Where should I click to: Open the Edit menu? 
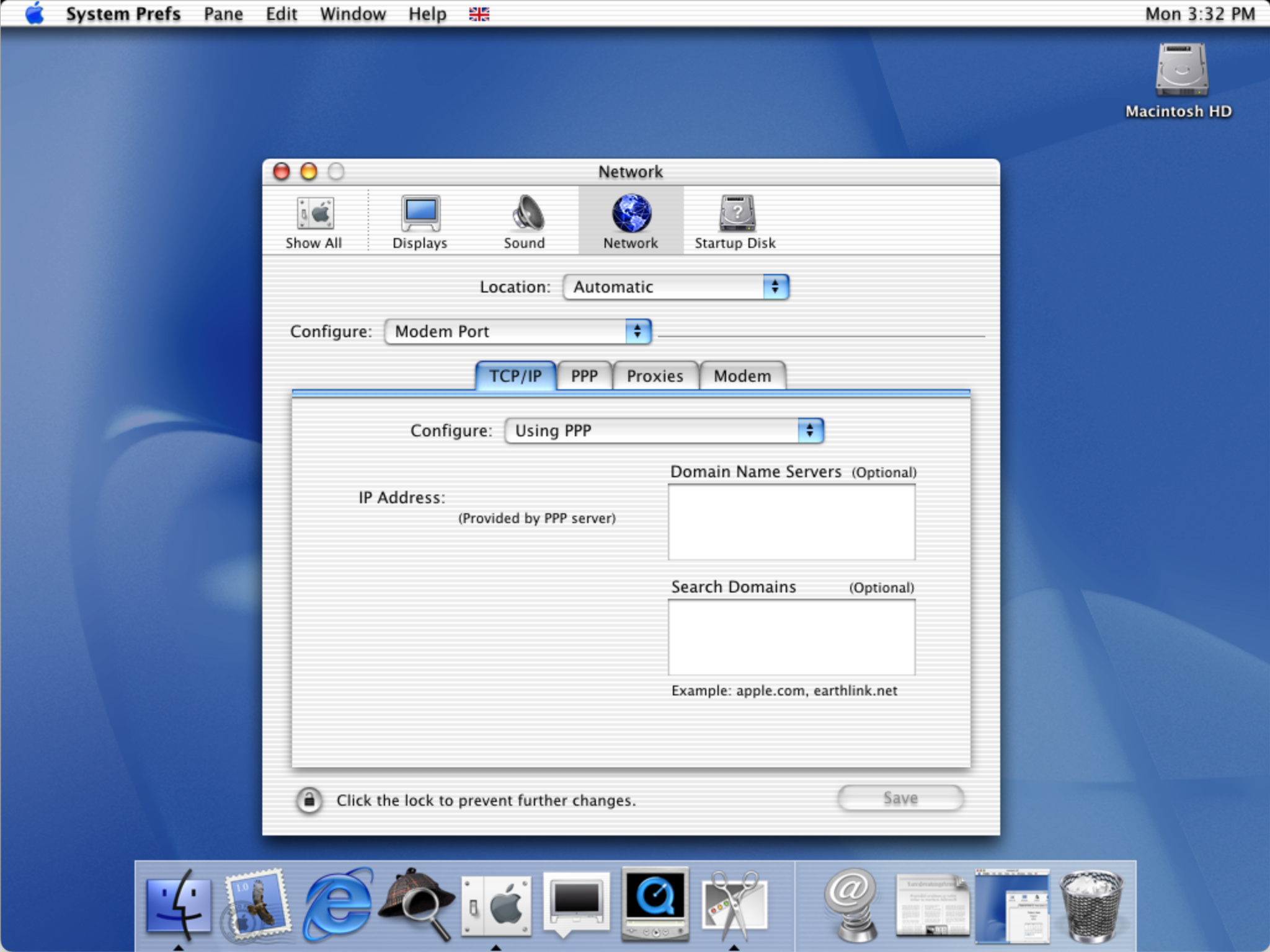[282, 14]
